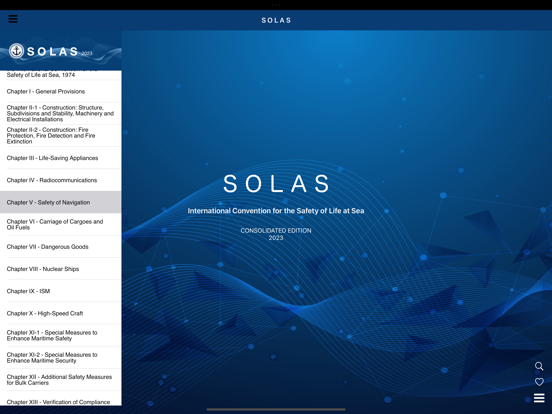
Task: Open the search magnifier icon
Action: point(539,366)
